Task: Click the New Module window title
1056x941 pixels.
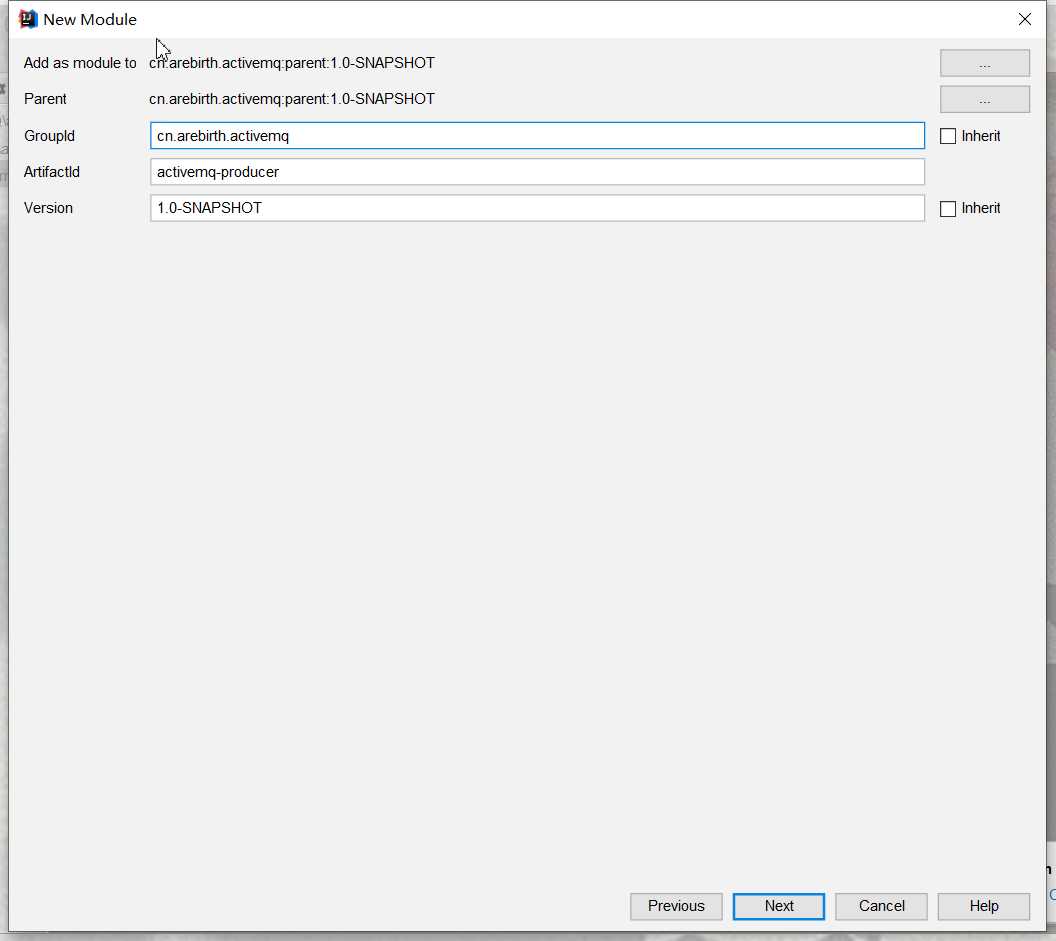Action: point(90,20)
